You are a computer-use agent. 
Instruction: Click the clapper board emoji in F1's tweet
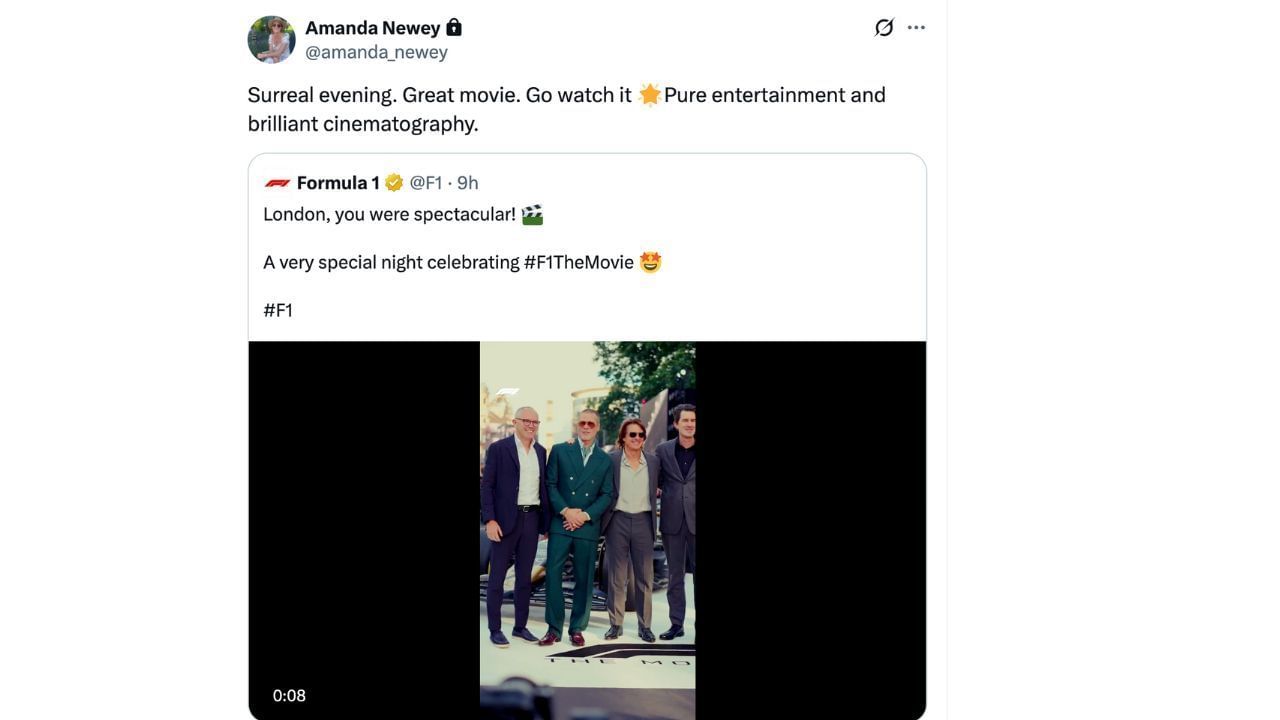click(x=531, y=213)
